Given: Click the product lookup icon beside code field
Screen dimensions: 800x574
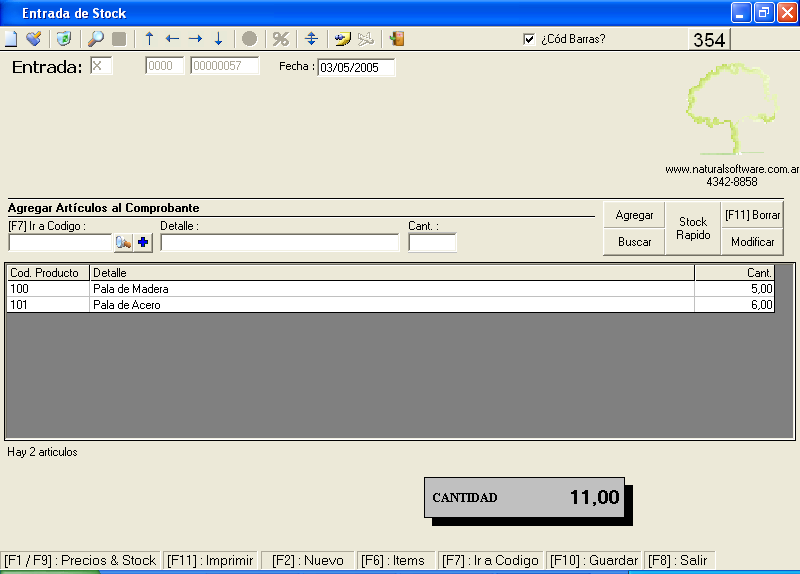Looking at the screenshot, I should click(123, 242).
